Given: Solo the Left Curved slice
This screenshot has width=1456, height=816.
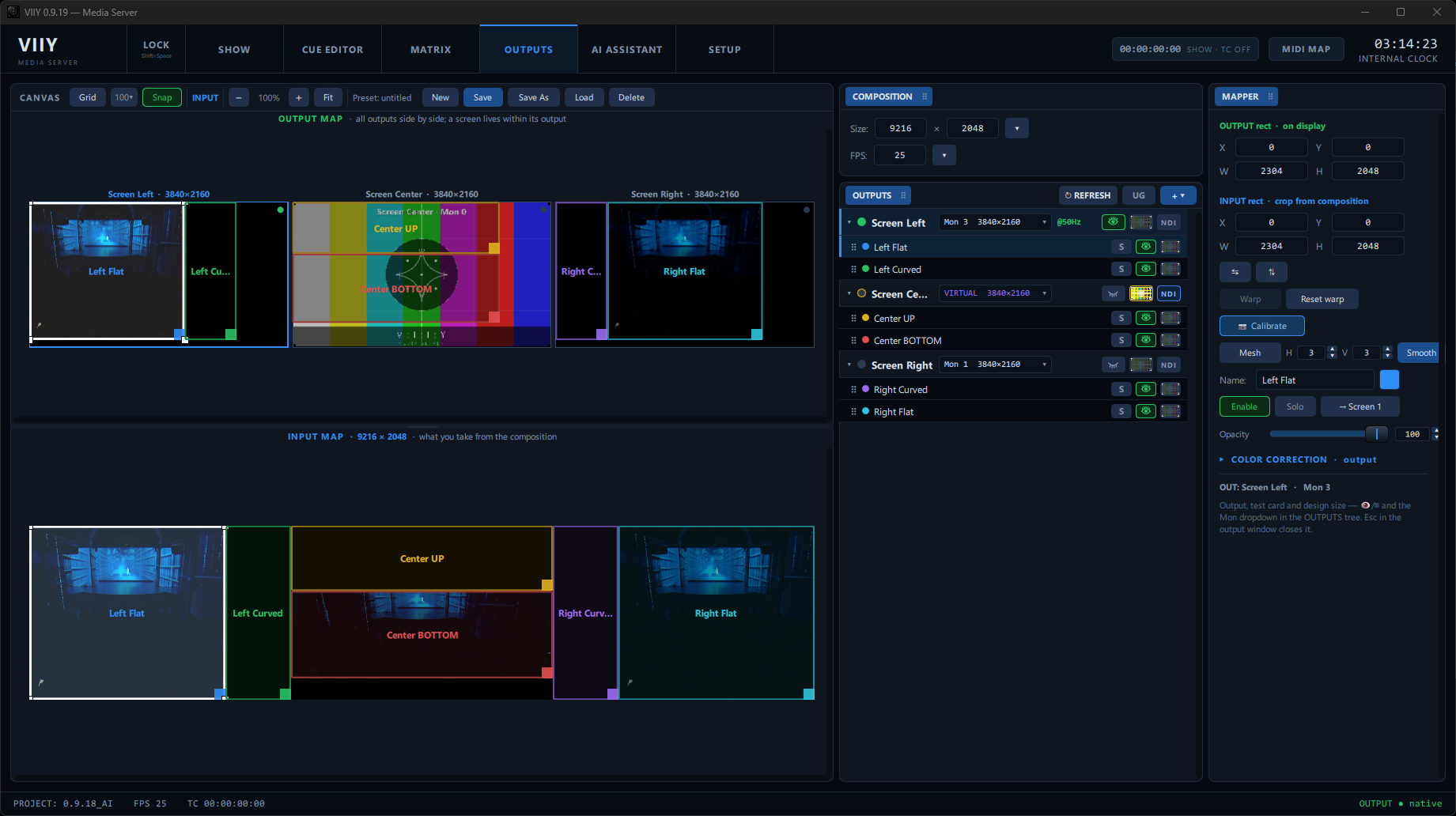Looking at the screenshot, I should pyautogui.click(x=1121, y=269).
